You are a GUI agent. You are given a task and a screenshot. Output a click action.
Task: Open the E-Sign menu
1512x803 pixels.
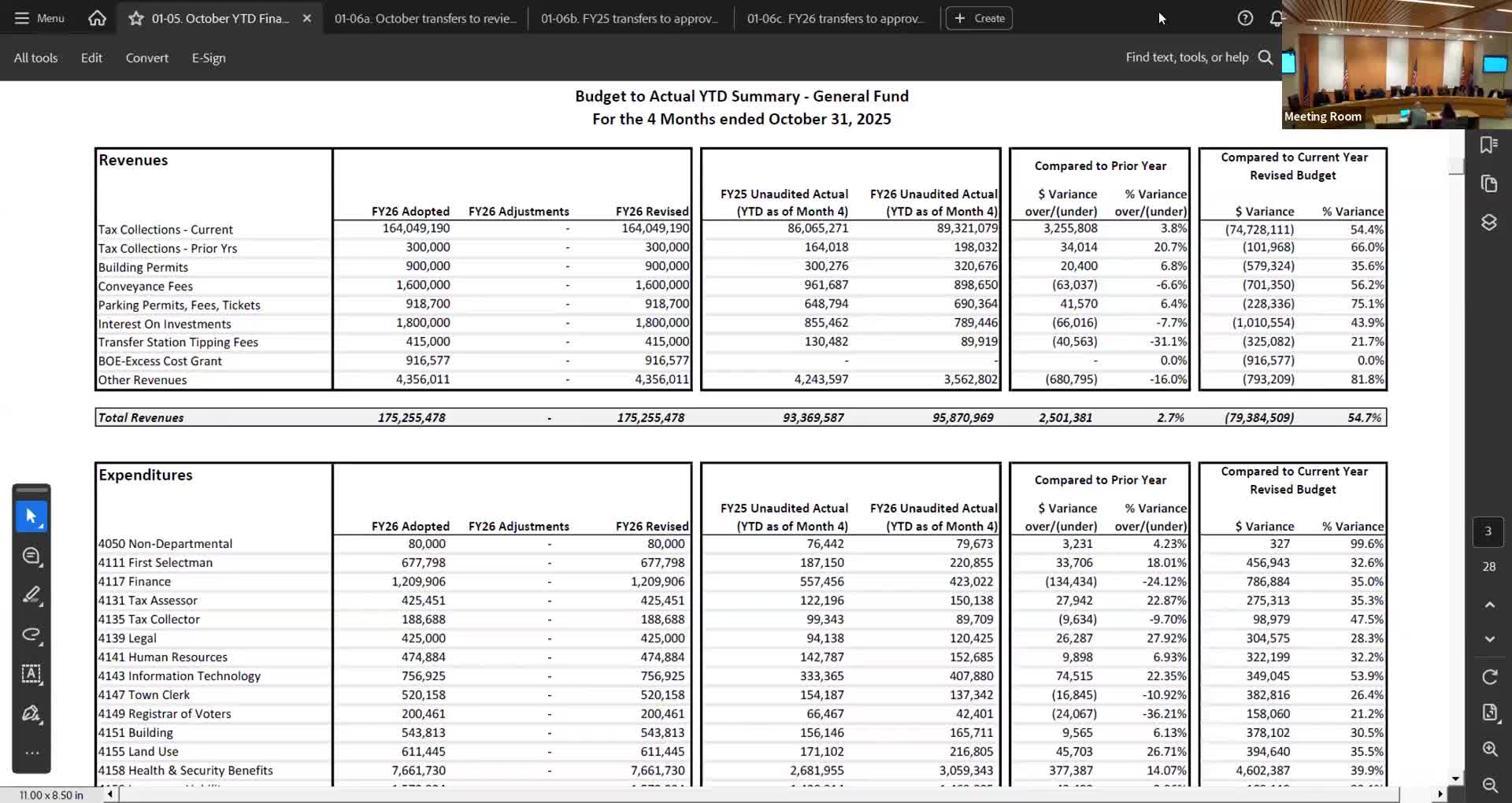pos(209,57)
